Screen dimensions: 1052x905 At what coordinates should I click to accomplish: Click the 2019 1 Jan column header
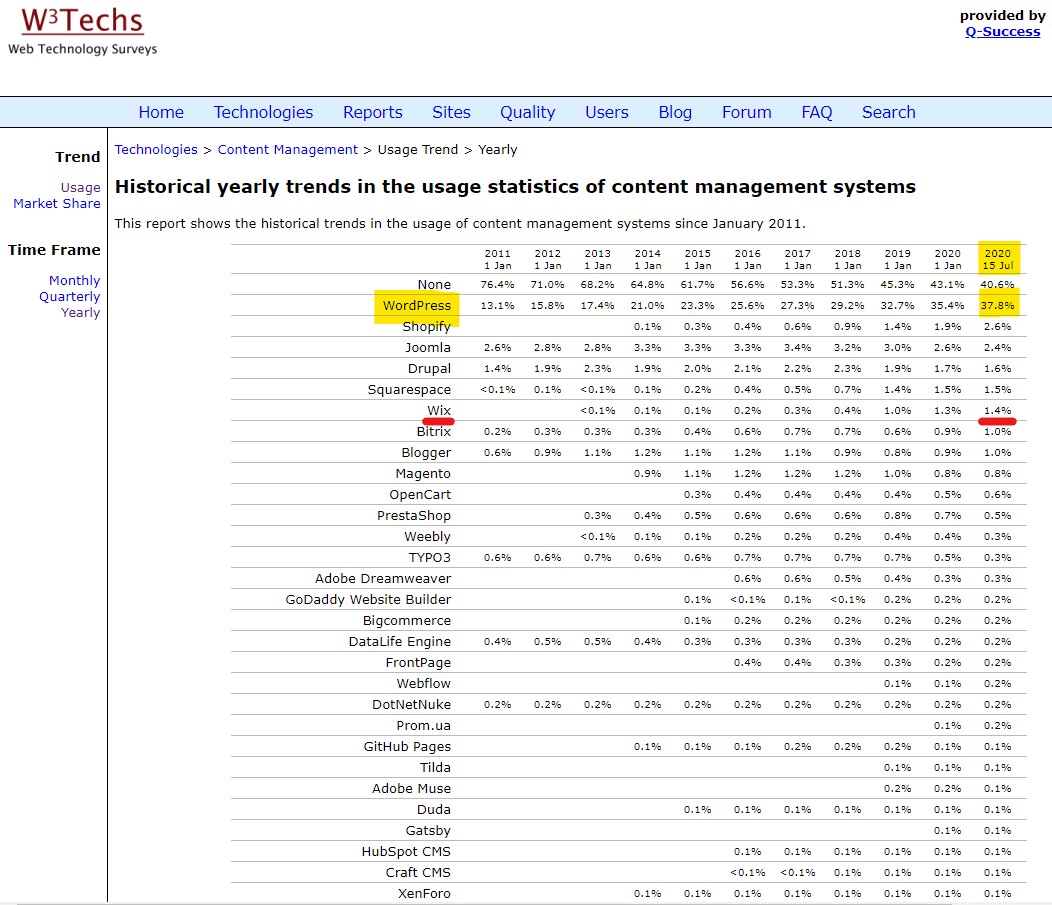point(898,259)
